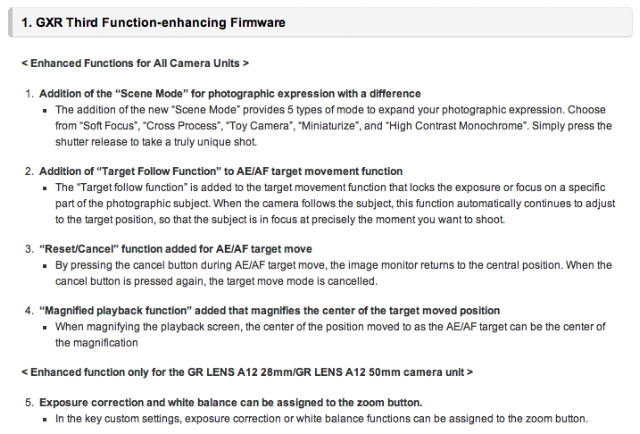This screenshot has width=640, height=434.
Task: Click the Magnified playback function heading
Action: (269, 311)
